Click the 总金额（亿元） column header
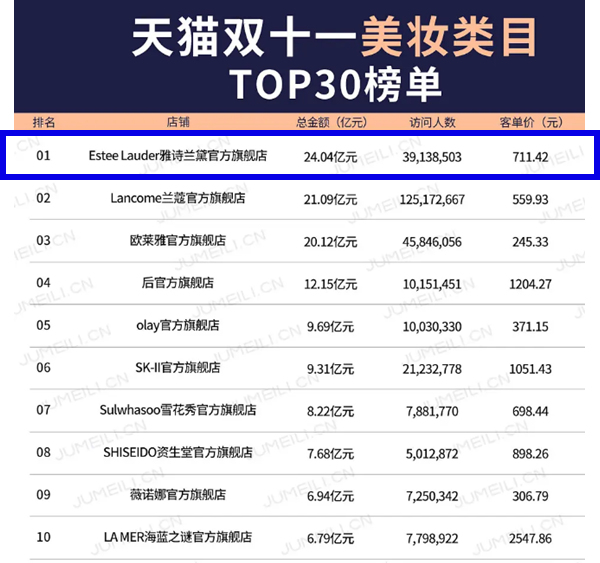 [x=331, y=122]
